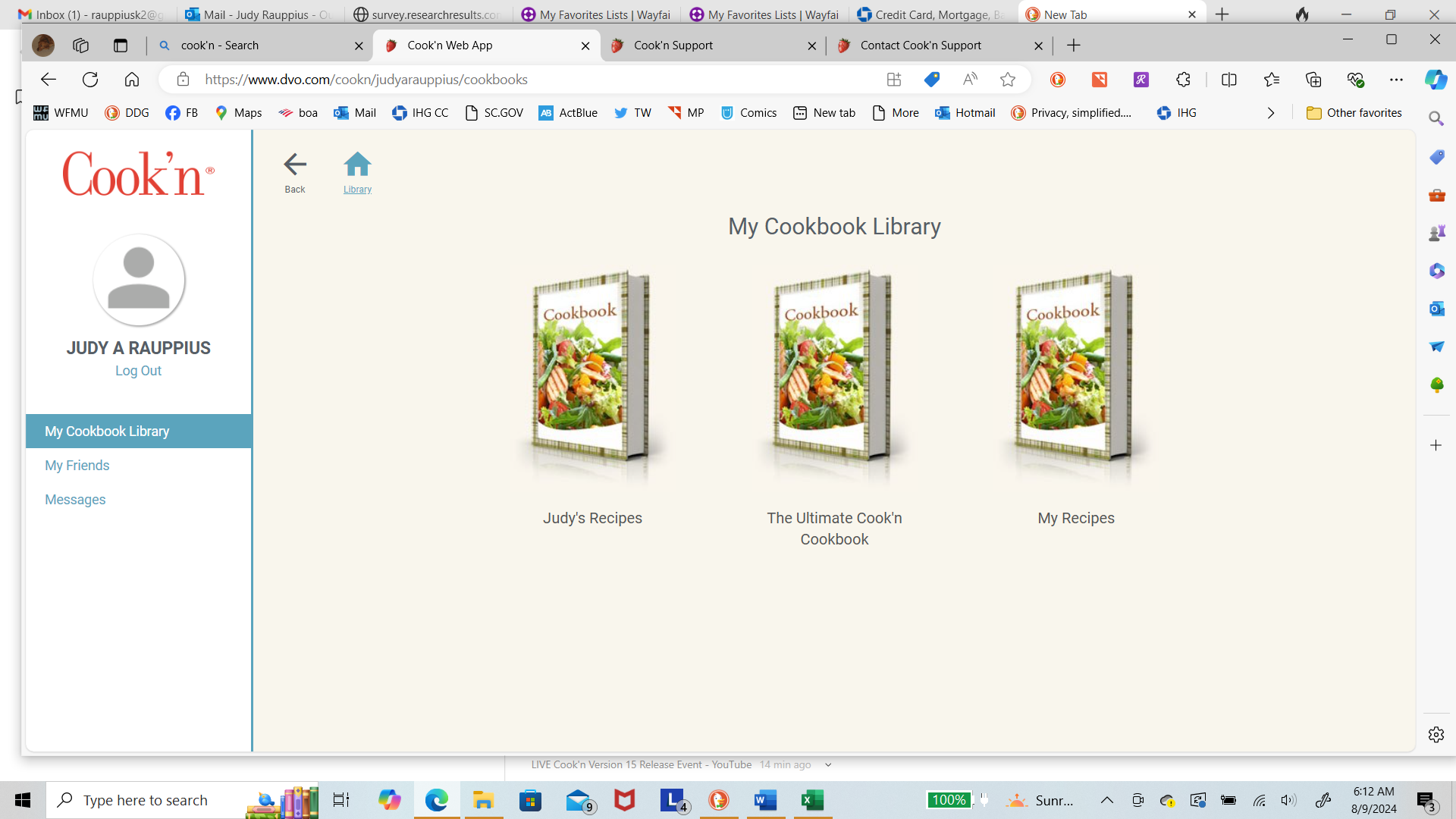Click The Ultimate Cook'n Cookbook title
This screenshot has height=819, width=1456.
tap(834, 529)
